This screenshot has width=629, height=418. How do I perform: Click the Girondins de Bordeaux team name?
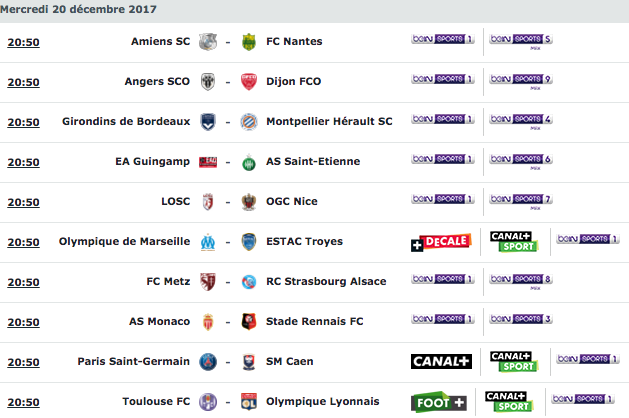tap(126, 121)
